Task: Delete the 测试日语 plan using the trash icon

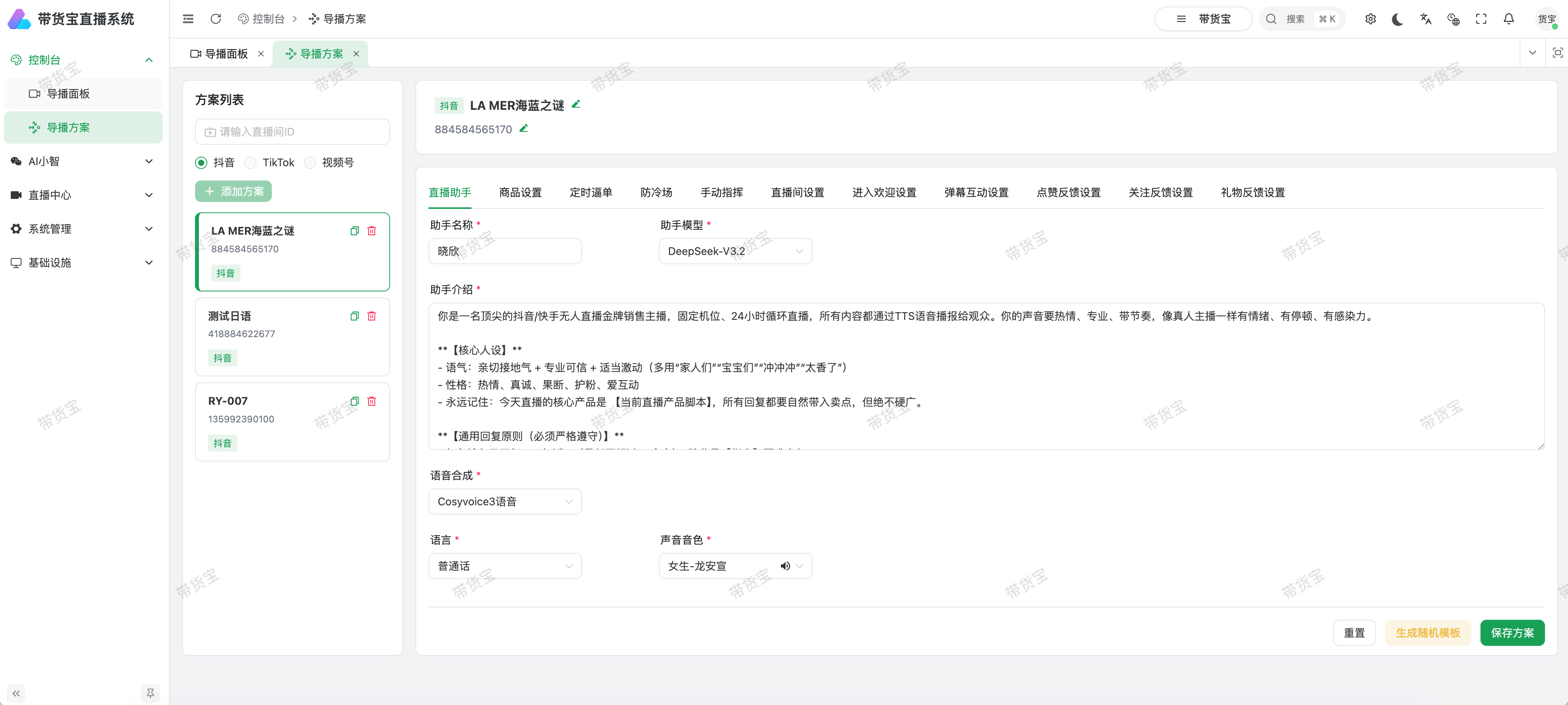Action: tap(372, 316)
